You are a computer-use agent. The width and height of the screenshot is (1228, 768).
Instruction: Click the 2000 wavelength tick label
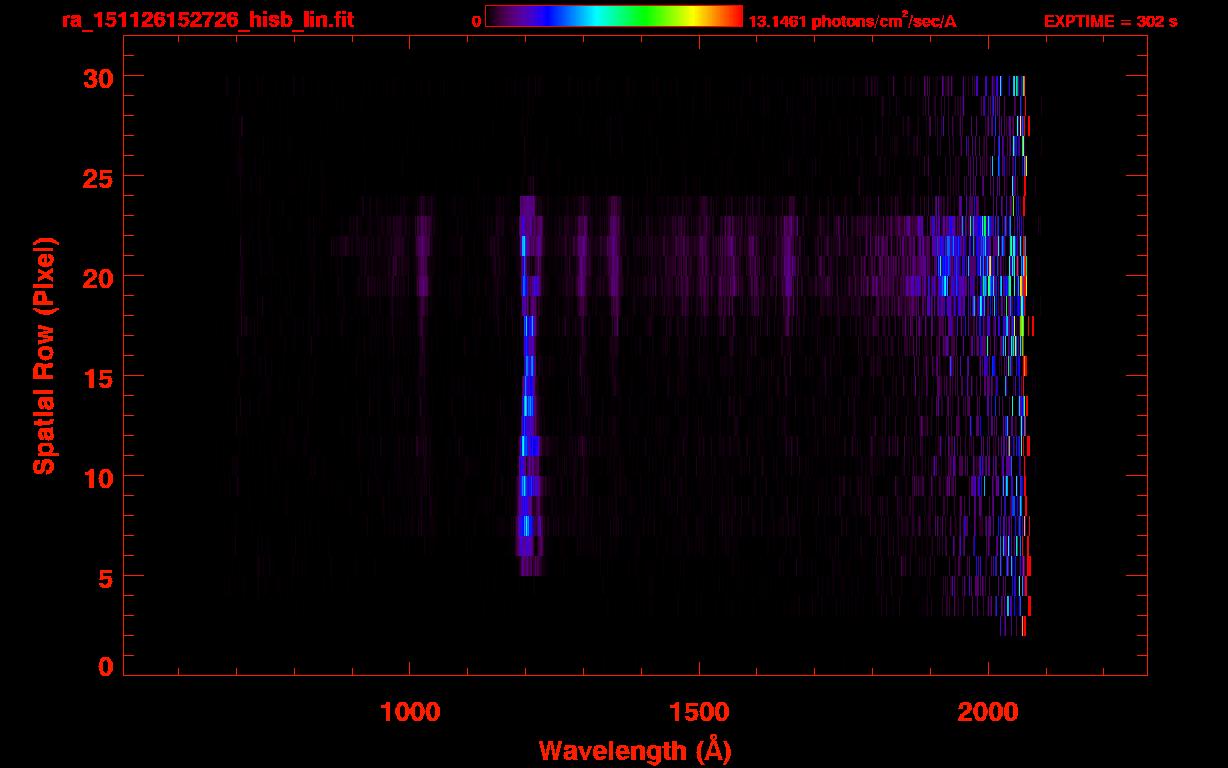pyautogui.click(x=988, y=712)
